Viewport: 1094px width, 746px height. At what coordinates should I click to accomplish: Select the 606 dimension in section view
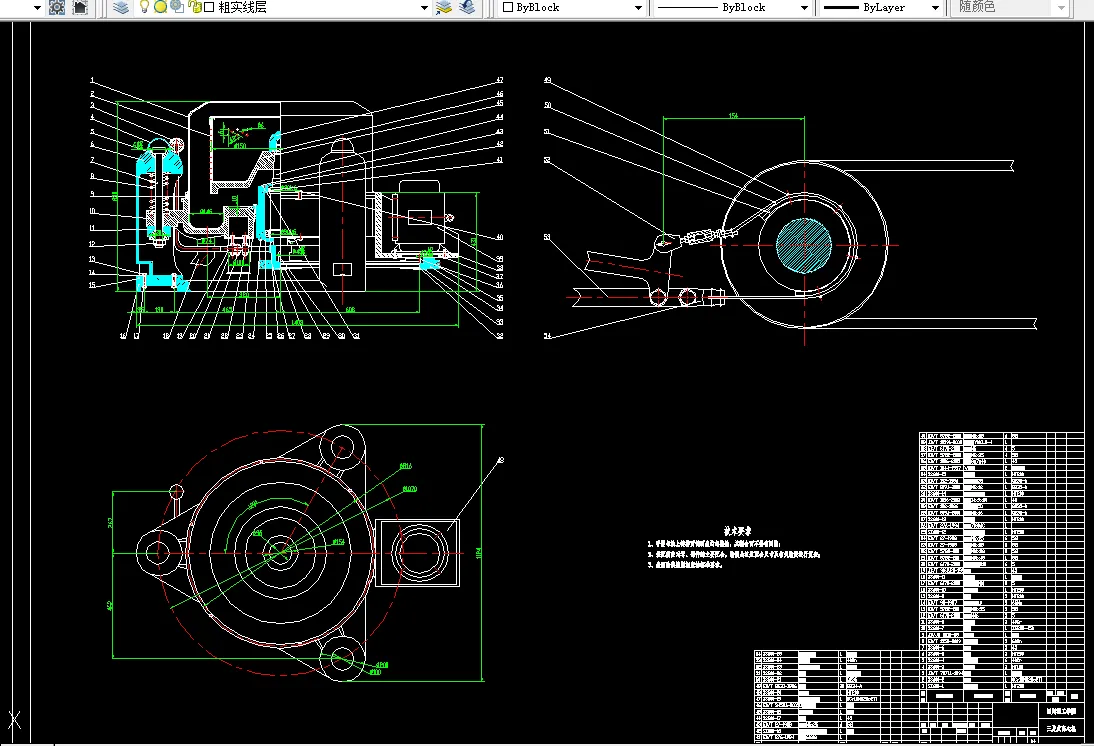pos(350,309)
